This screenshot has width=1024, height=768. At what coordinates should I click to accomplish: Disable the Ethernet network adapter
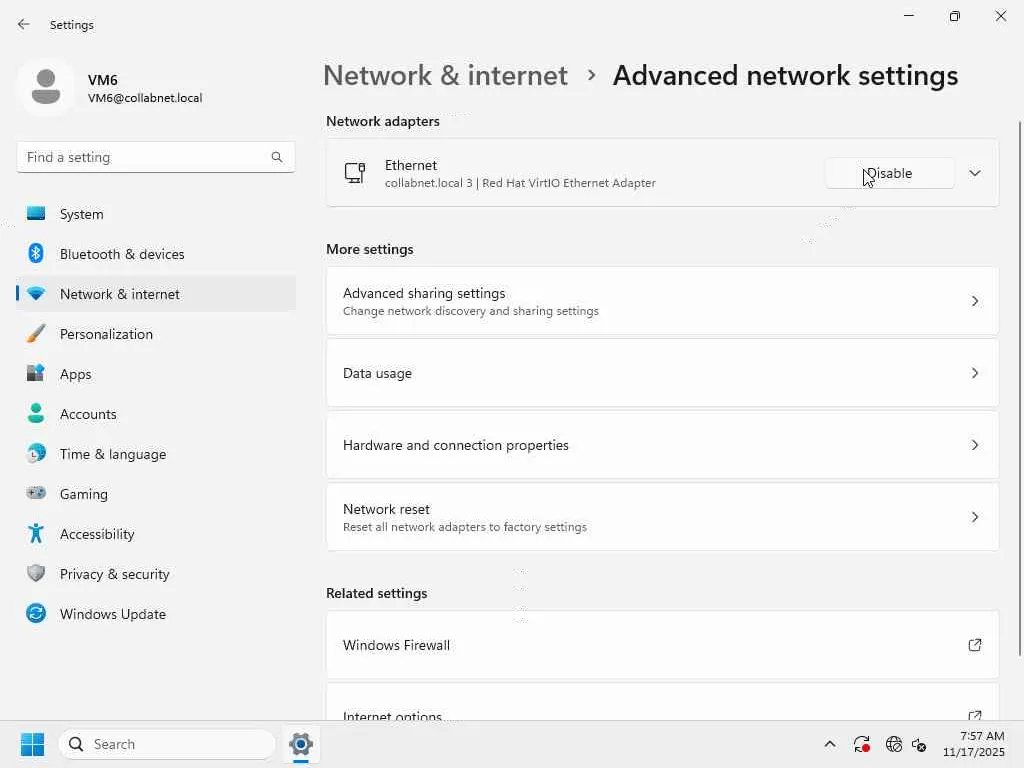click(x=889, y=173)
